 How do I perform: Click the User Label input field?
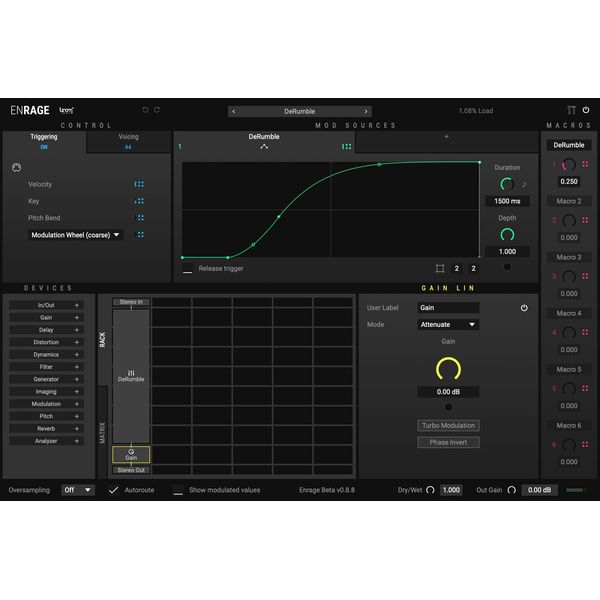click(447, 308)
